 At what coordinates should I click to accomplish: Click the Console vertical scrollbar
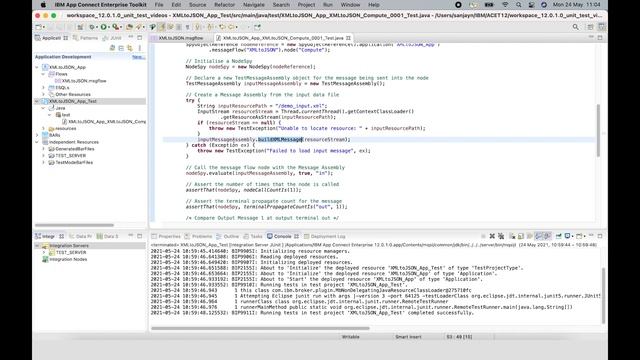tap(604, 295)
